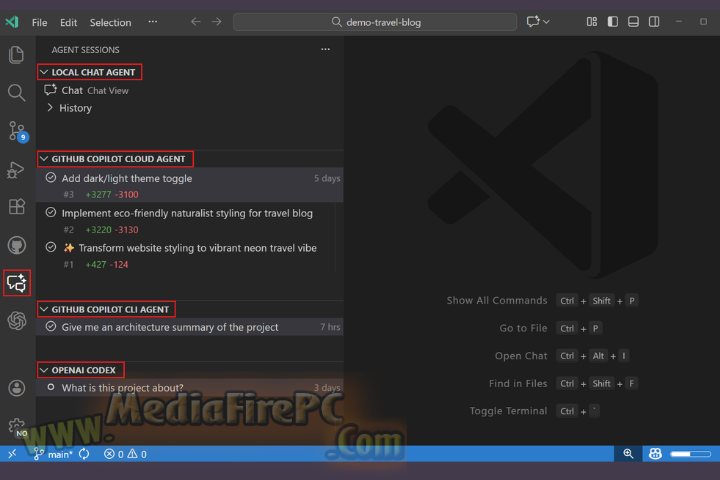Open remote window indicator in status bar
This screenshot has width=720, height=480.
(12, 454)
